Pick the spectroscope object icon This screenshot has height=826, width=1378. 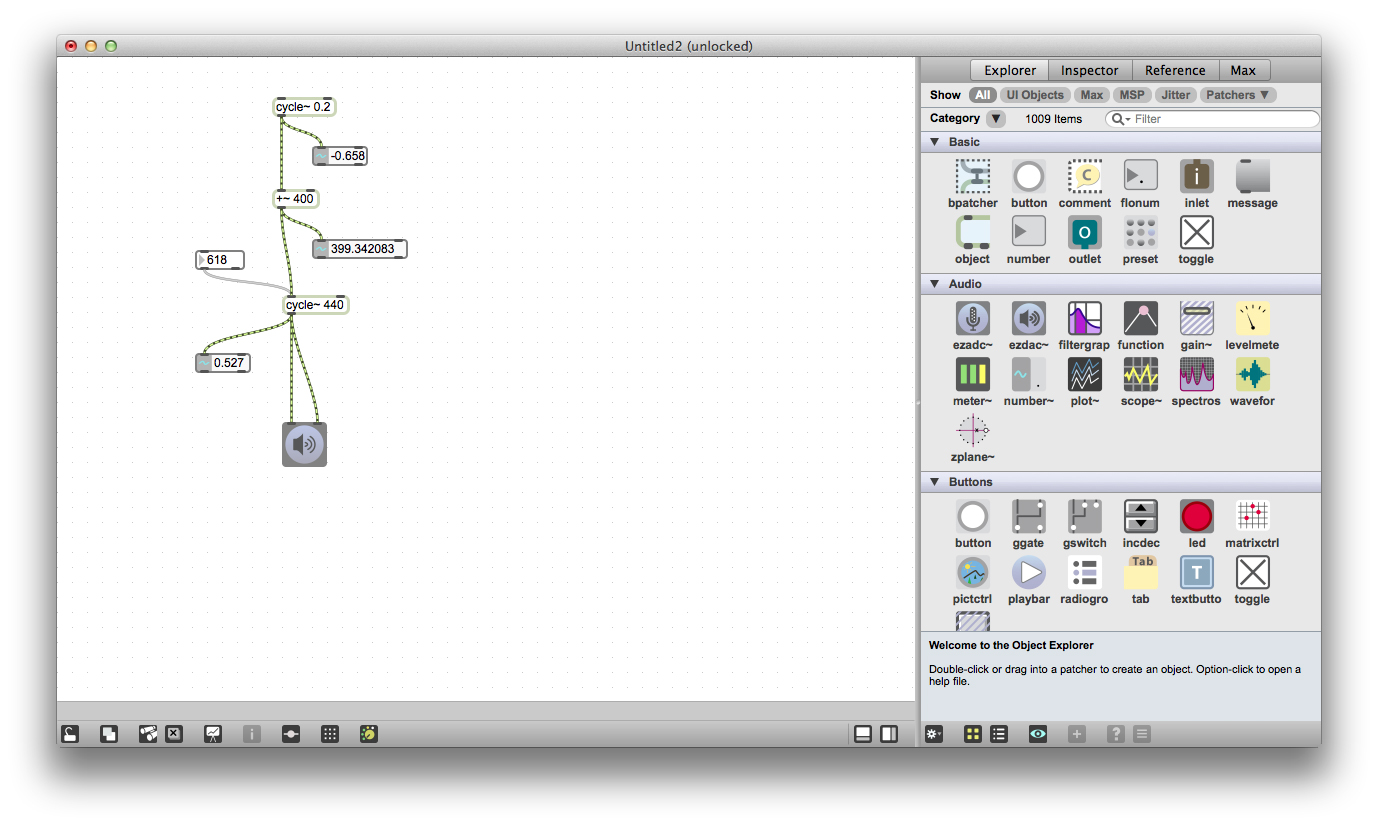tap(1196, 375)
